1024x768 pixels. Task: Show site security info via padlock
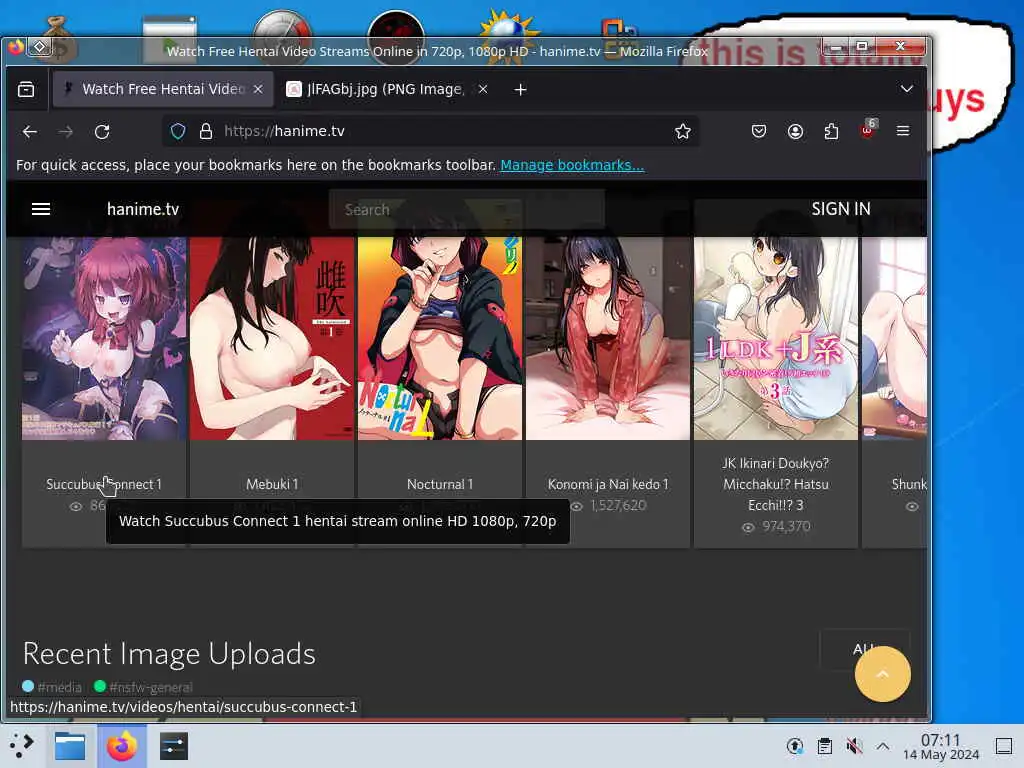(x=206, y=131)
